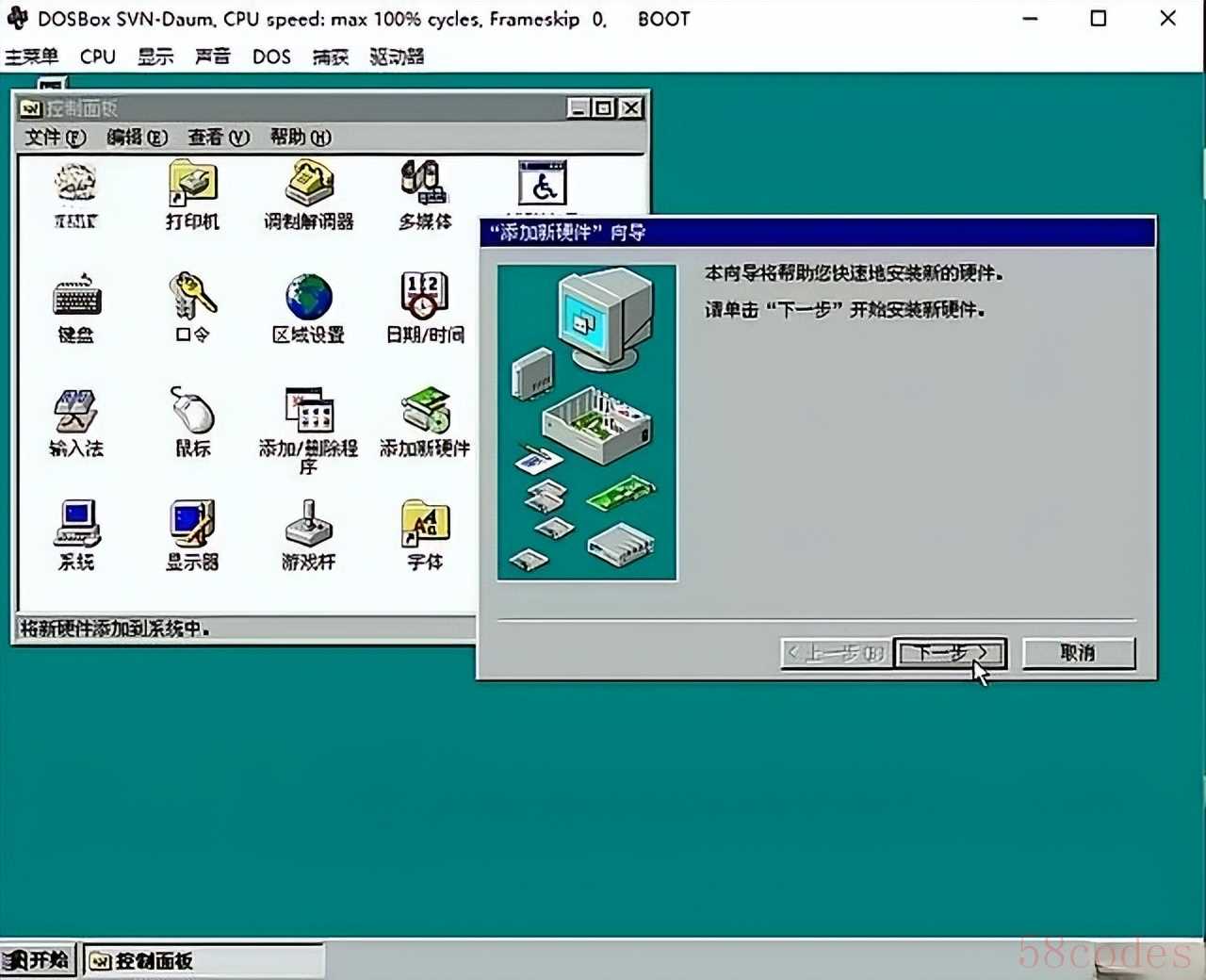Click the DOSBox application icon in title bar
1206x980 pixels.
[x=17, y=19]
